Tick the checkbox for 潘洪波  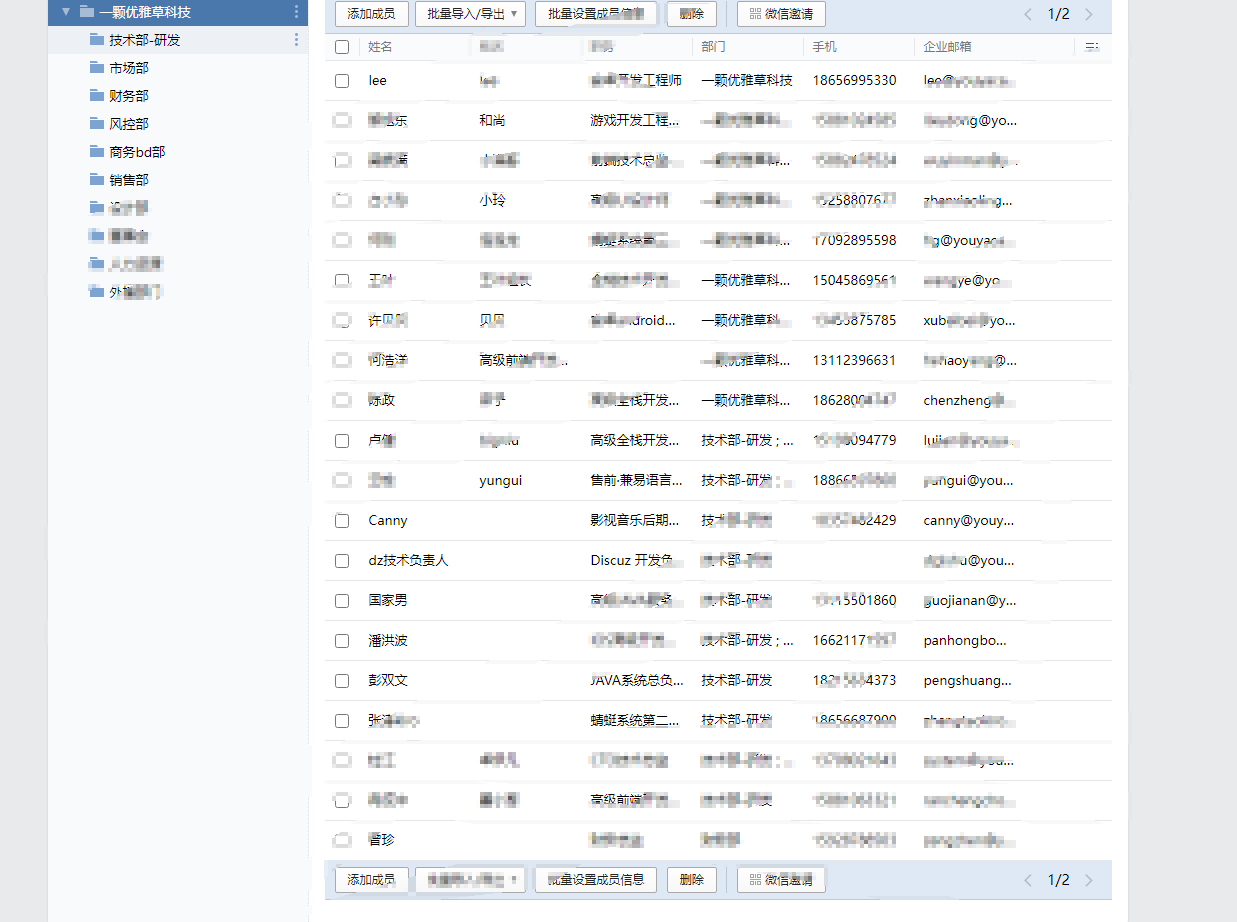[342, 640]
